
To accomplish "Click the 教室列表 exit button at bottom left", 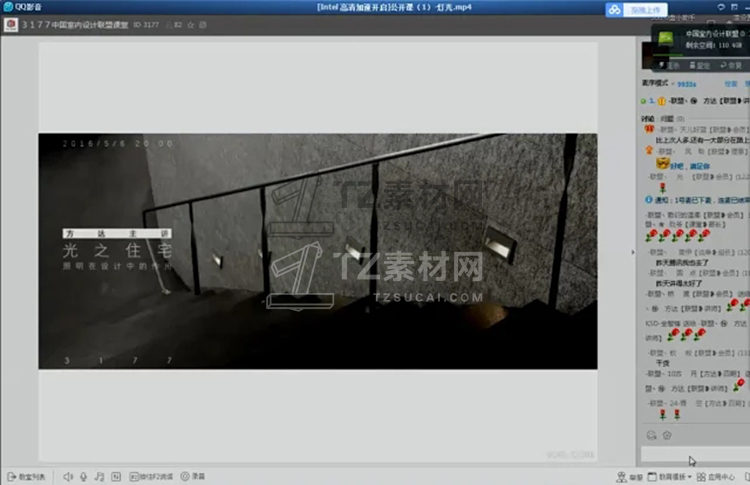I will point(26,476).
